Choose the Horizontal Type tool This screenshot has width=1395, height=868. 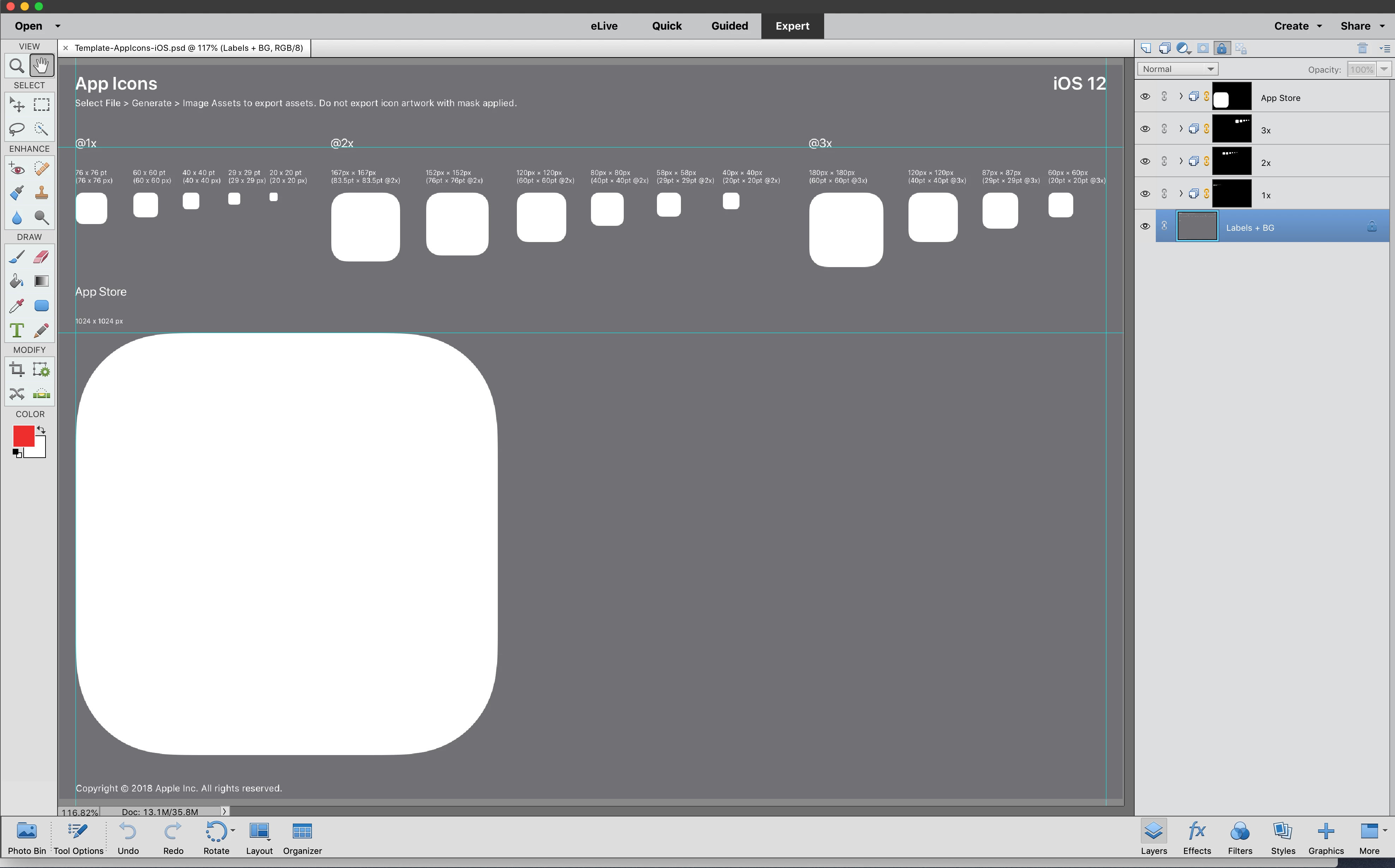coord(17,330)
